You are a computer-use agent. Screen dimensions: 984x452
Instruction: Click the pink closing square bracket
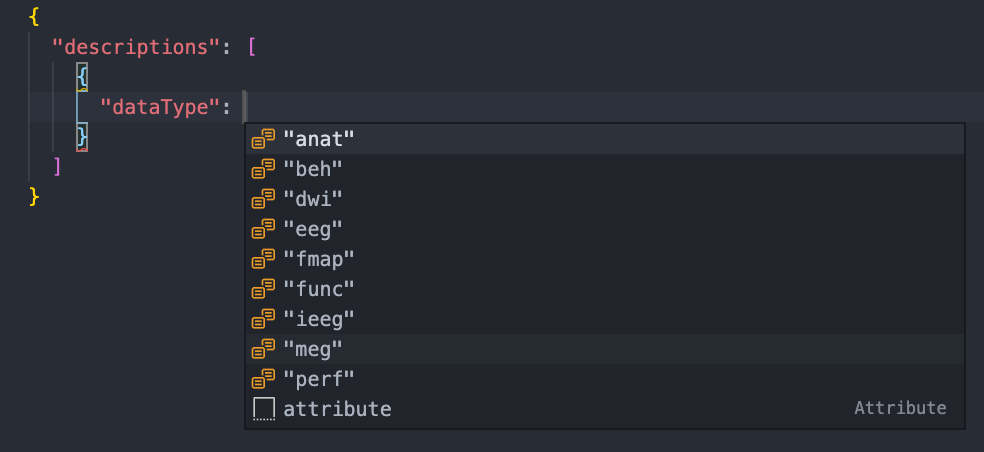pos(58,165)
